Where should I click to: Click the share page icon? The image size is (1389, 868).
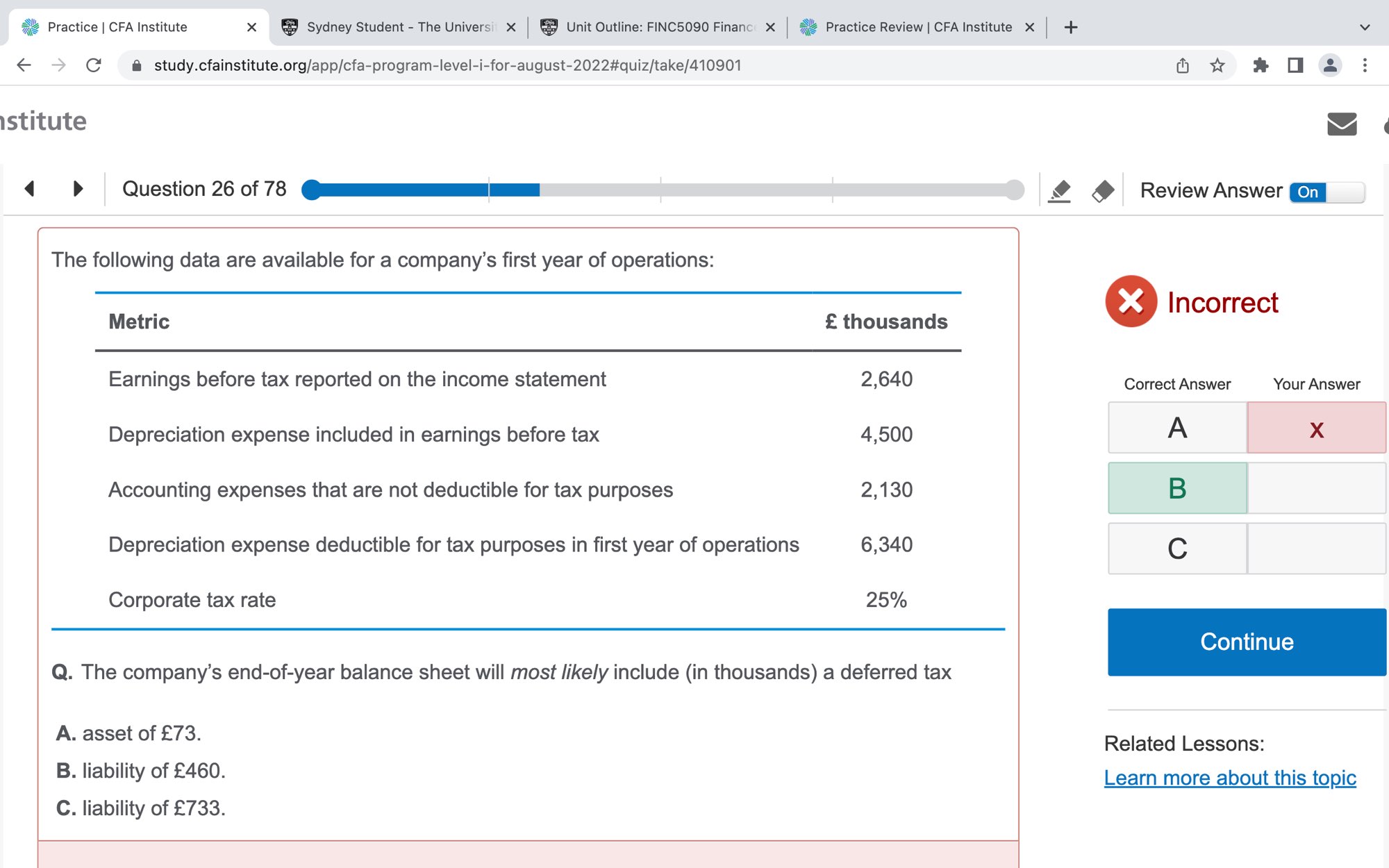1183,65
